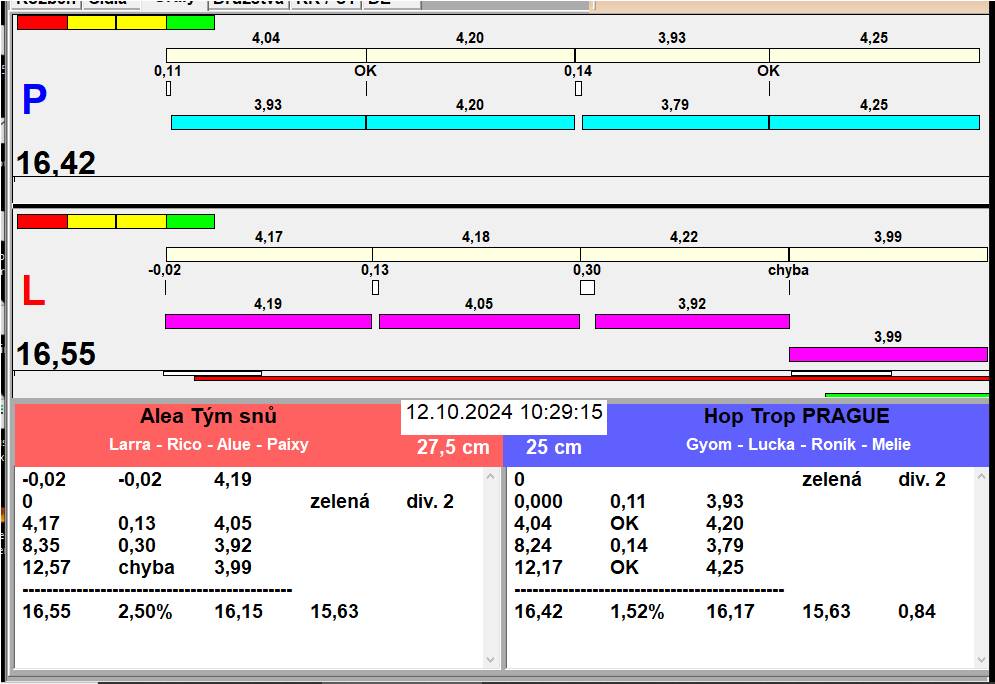
Task: Click the 27,5 cm jump height label
Action: pyautogui.click(x=453, y=447)
